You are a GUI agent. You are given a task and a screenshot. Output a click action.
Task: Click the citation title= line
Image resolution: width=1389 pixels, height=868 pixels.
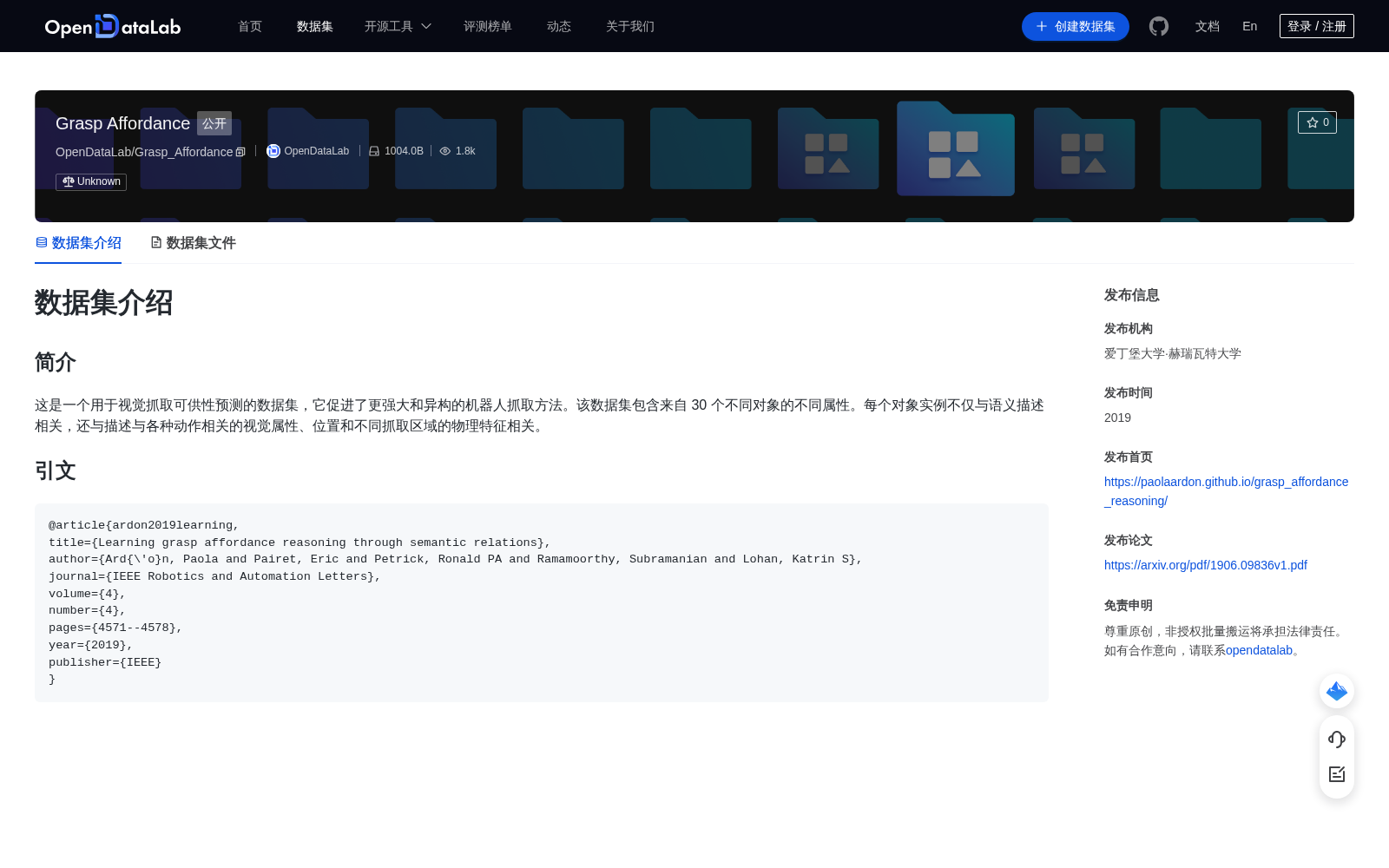300,542
